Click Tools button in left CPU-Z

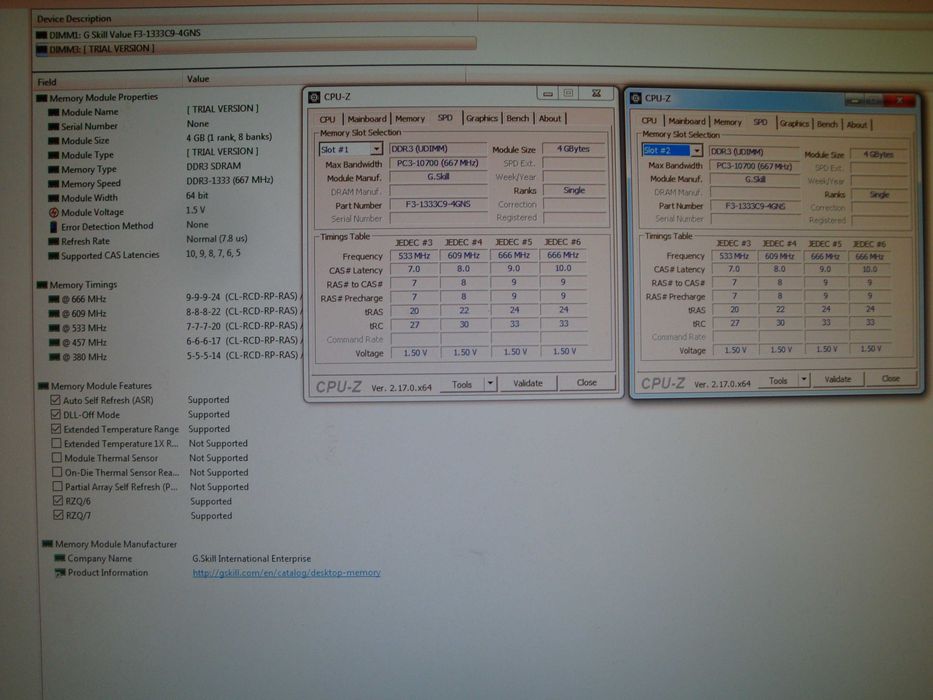(462, 385)
